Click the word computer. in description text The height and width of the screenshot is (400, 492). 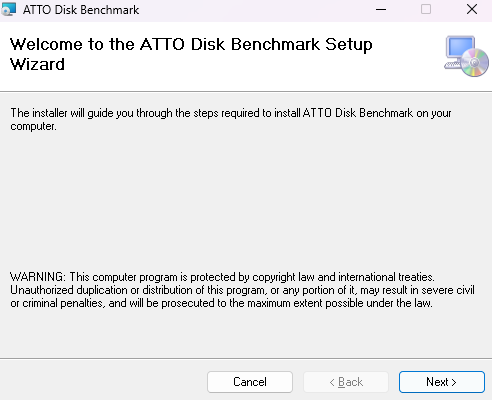click(x=33, y=127)
